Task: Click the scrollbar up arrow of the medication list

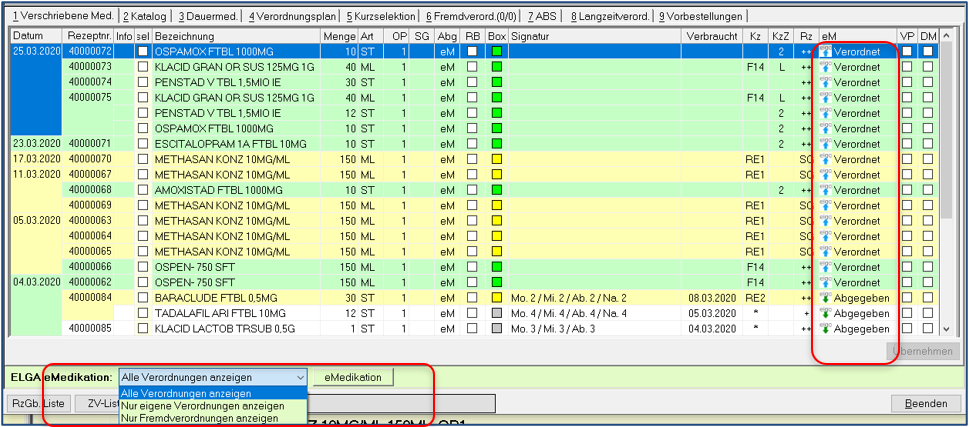Action: [x=946, y=37]
